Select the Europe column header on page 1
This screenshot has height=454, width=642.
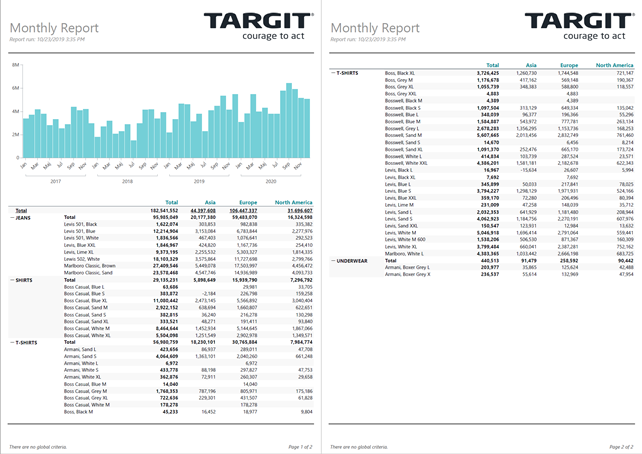click(248, 202)
